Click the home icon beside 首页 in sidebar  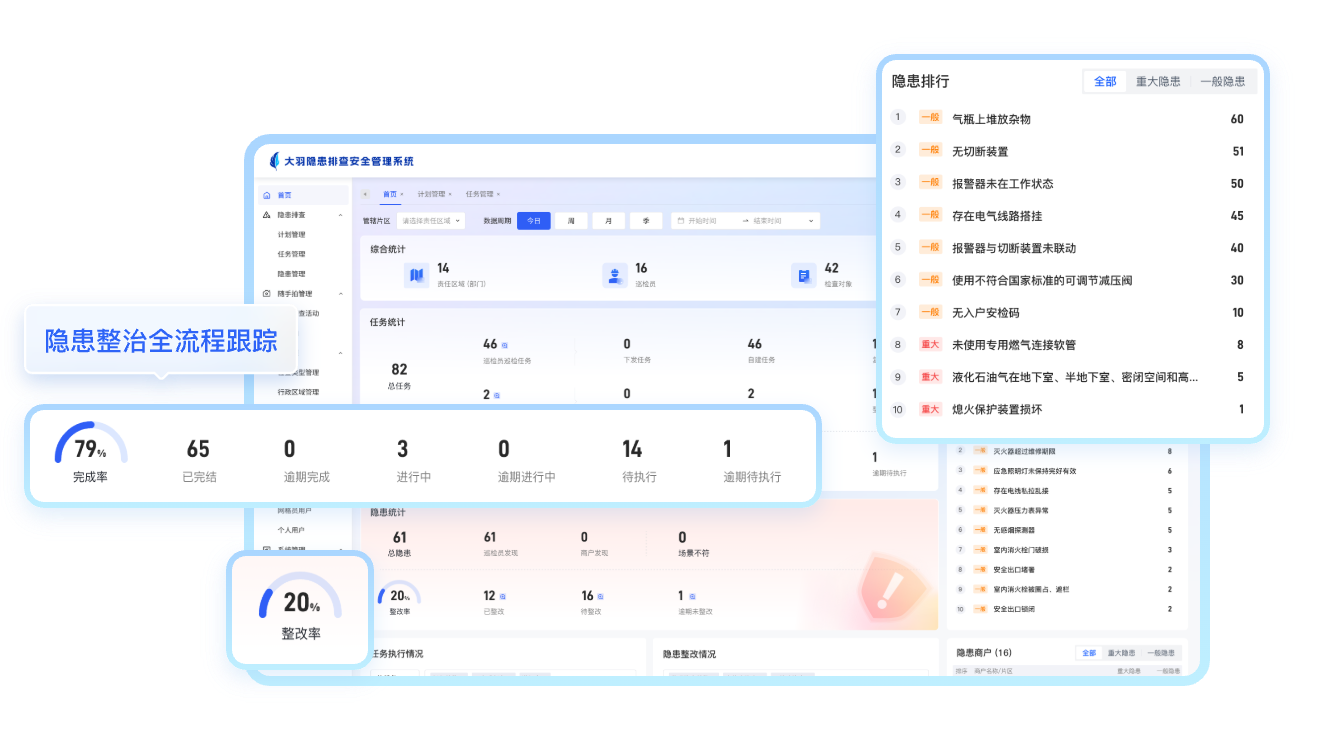(x=266, y=195)
